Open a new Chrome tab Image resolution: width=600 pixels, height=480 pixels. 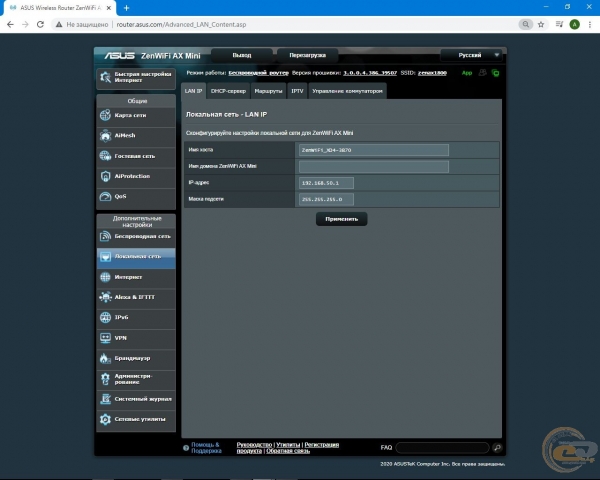(127, 8)
